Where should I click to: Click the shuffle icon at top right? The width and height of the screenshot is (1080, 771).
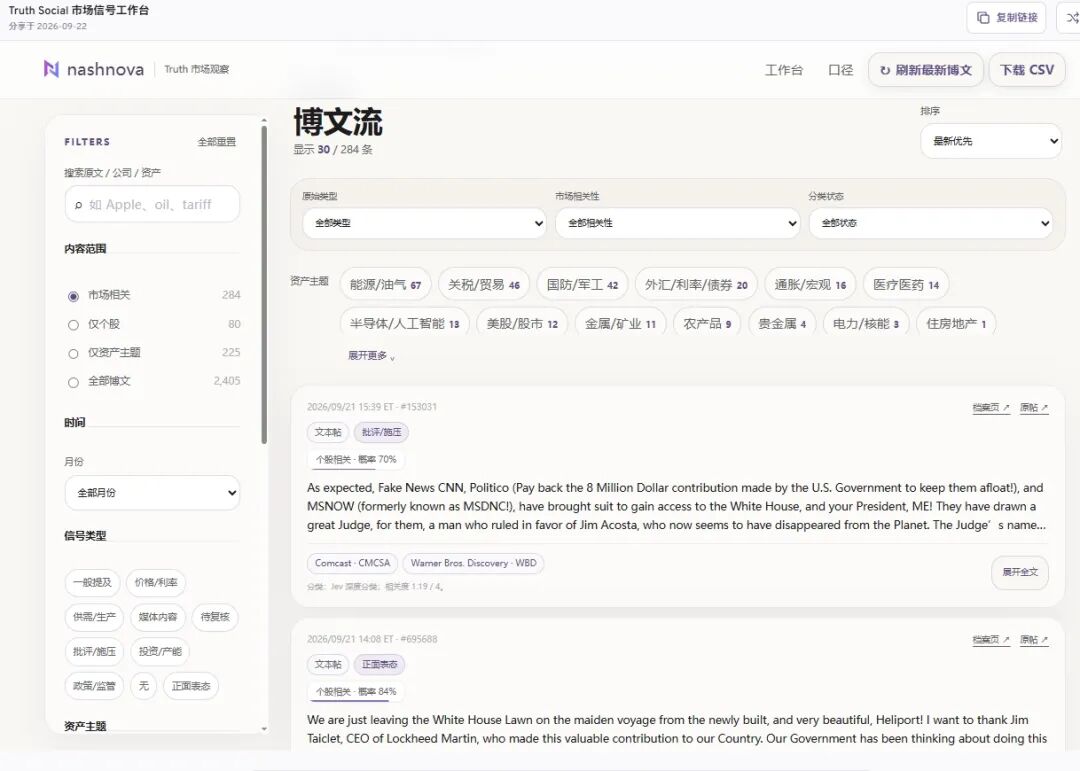coord(1072,17)
